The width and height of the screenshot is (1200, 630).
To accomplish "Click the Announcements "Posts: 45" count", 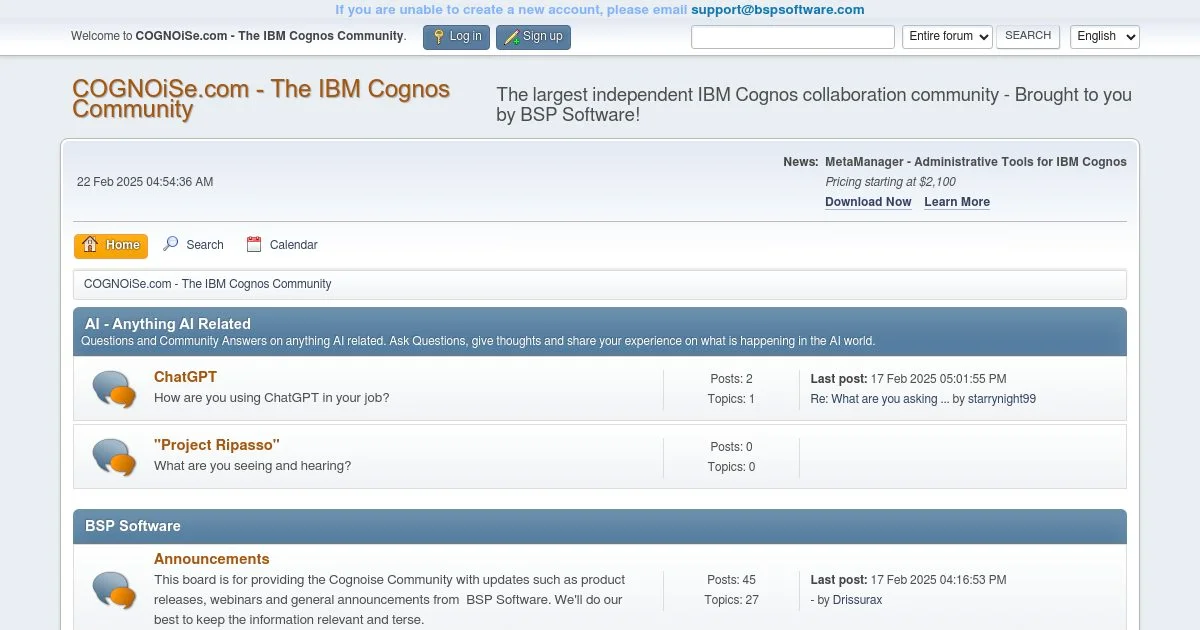I will (731, 580).
